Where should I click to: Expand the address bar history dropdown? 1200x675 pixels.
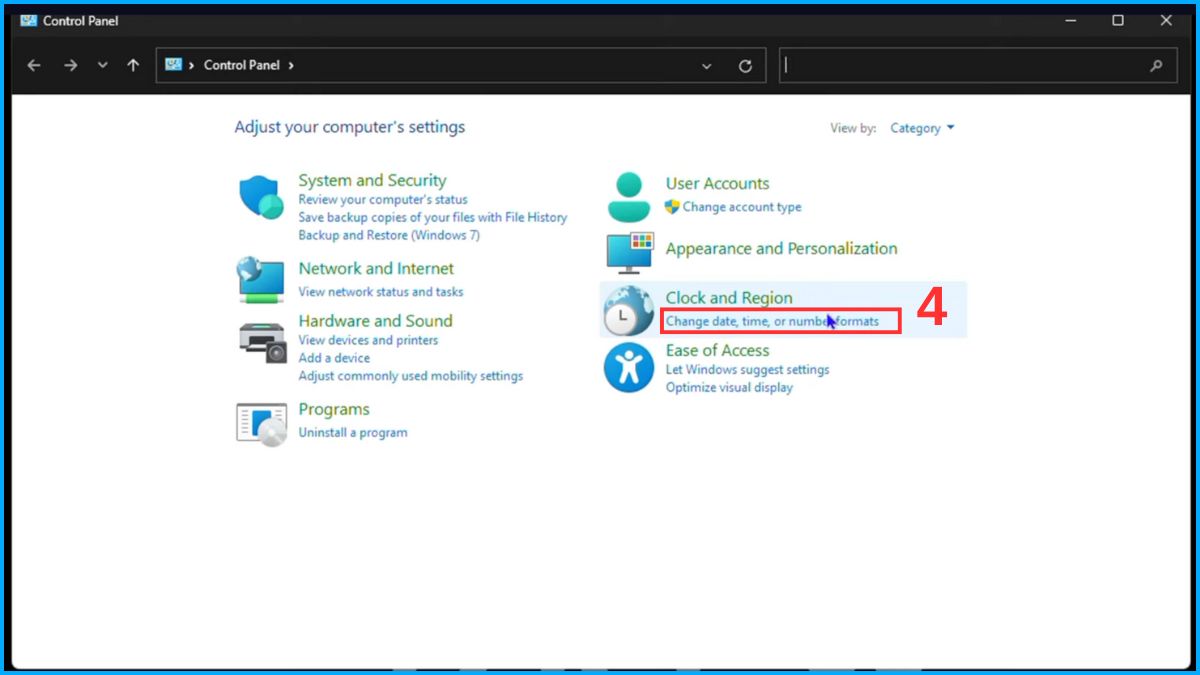coord(707,66)
